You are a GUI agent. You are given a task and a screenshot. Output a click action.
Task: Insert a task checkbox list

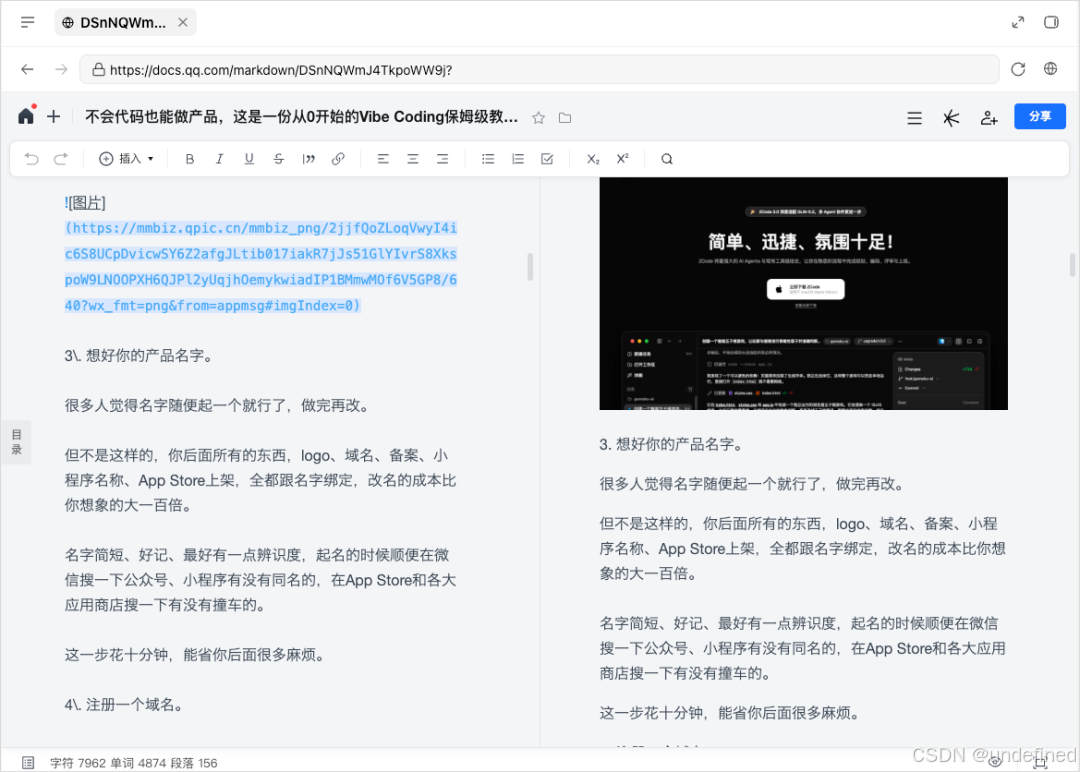click(548, 159)
